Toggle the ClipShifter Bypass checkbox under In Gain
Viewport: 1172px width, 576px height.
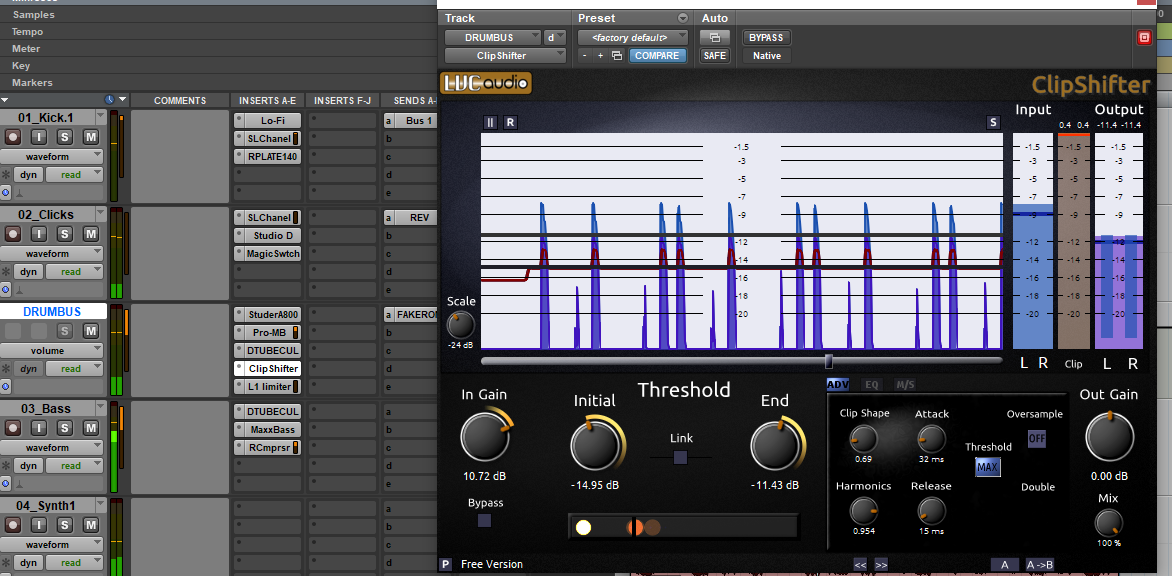coord(484,521)
